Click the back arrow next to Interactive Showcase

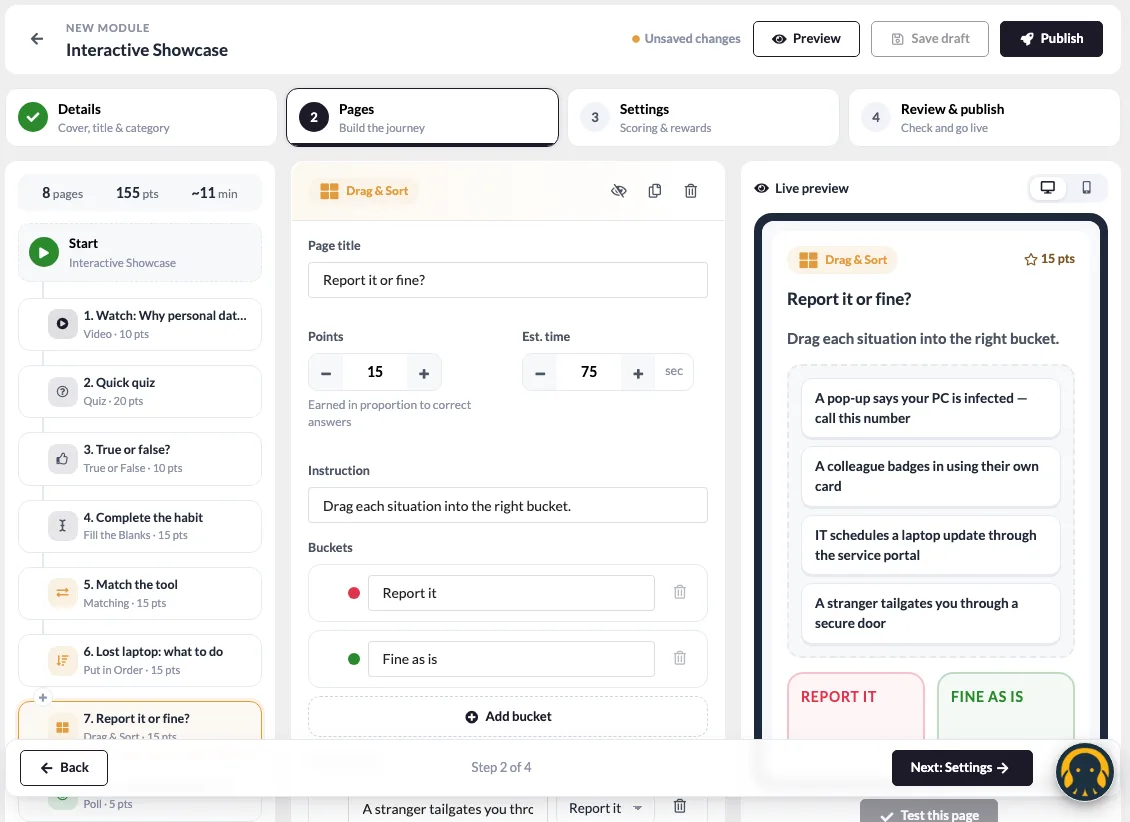click(37, 39)
